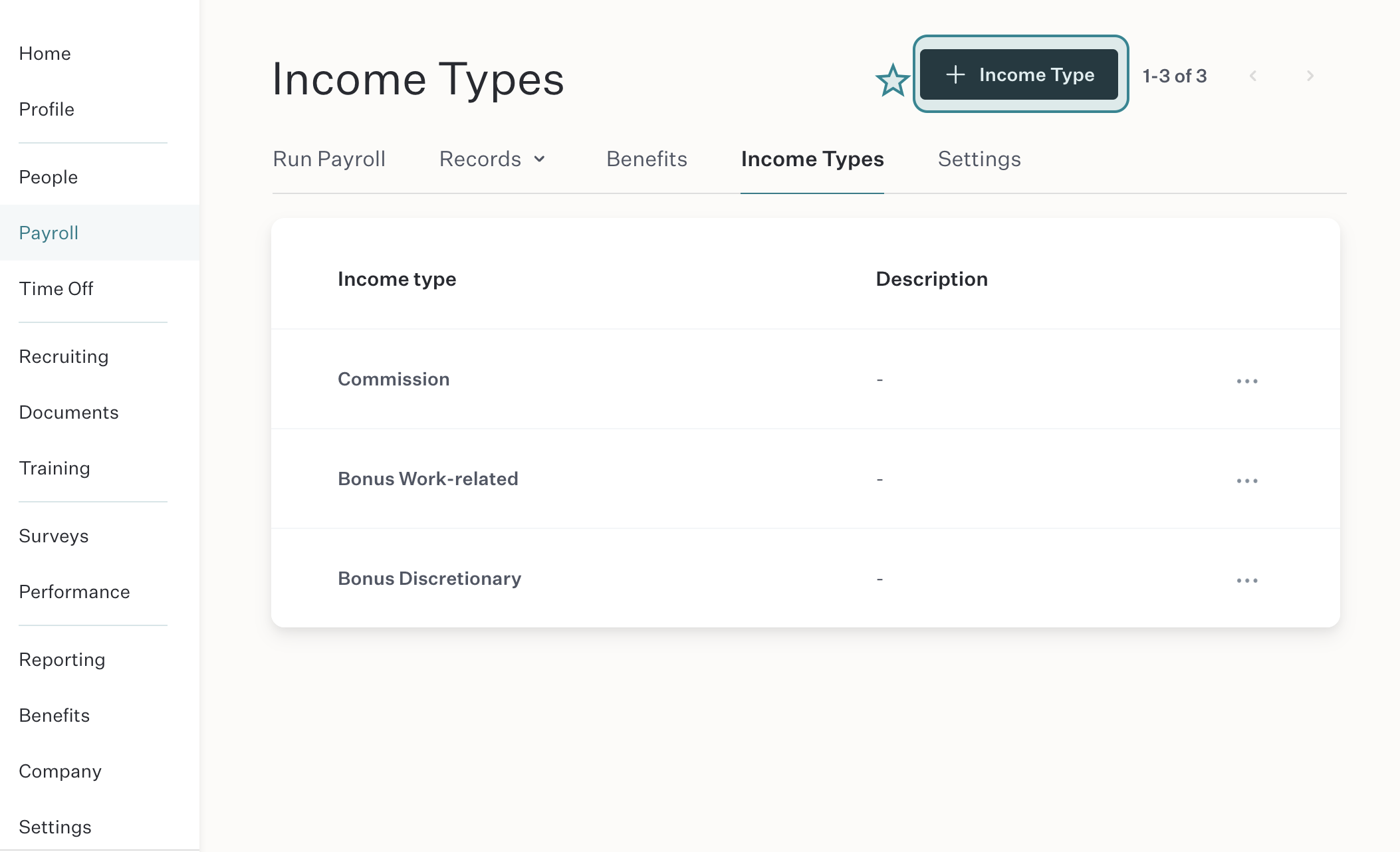Open Recruiting from the sidebar
The image size is (1400, 852).
[63, 356]
